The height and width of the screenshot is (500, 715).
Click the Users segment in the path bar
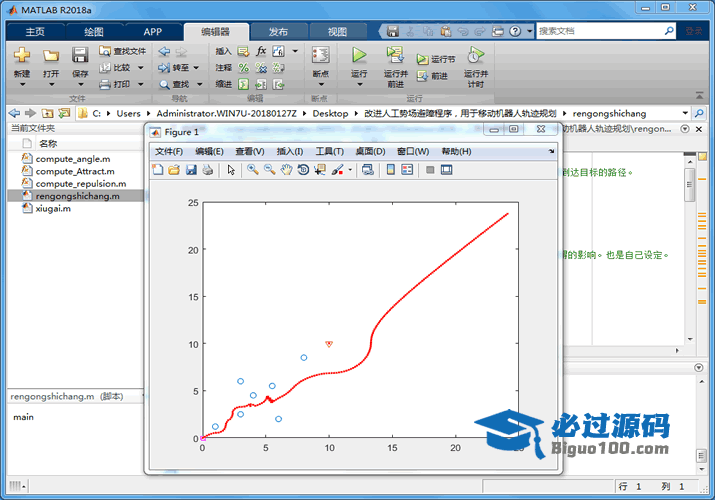coord(128,113)
